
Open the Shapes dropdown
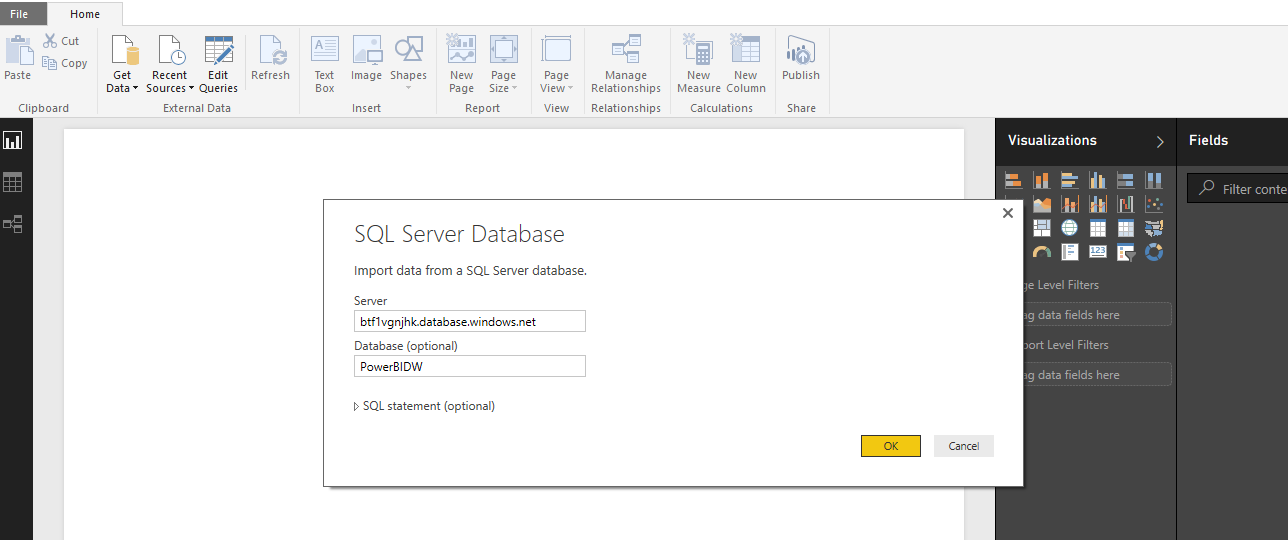(x=408, y=64)
